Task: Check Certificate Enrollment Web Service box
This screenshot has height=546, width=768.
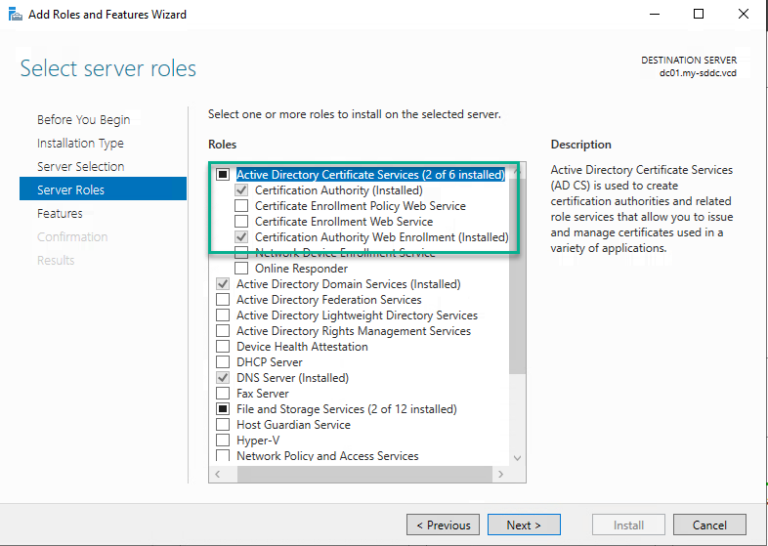Action: click(x=241, y=221)
